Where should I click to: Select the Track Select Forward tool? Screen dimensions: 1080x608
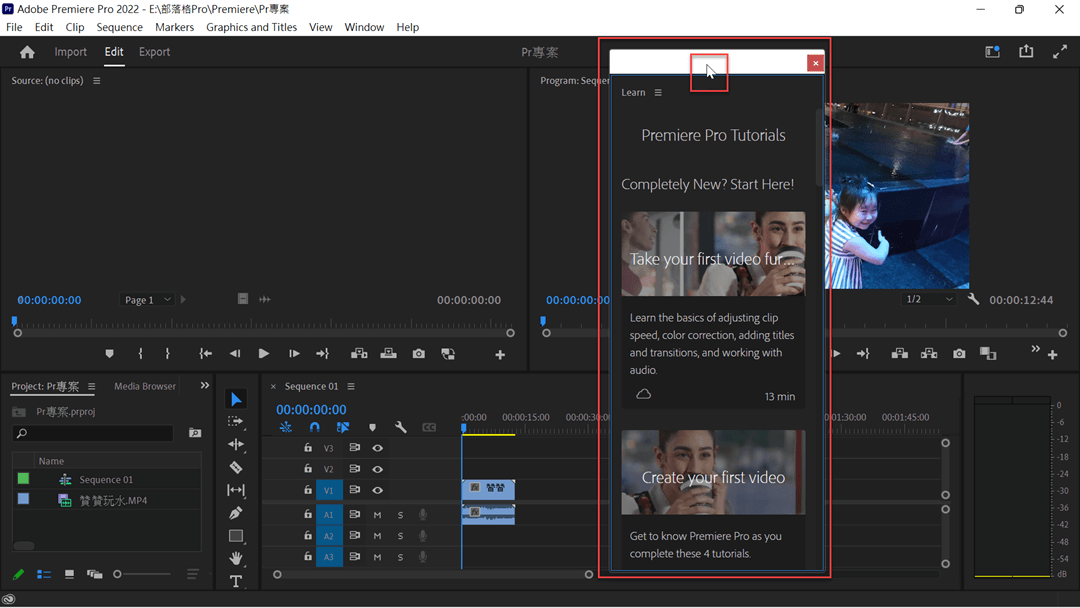pos(236,421)
